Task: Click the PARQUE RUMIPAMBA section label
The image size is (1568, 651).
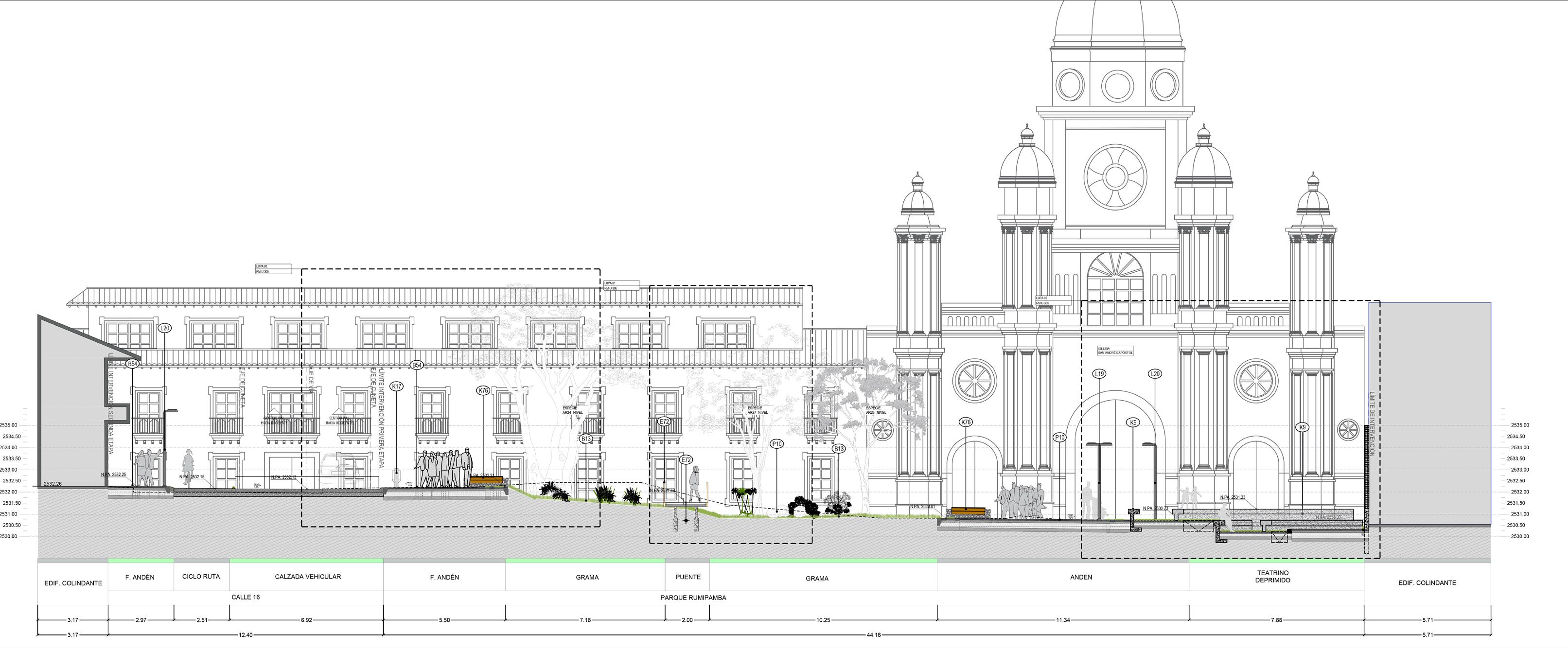Action: [693, 598]
